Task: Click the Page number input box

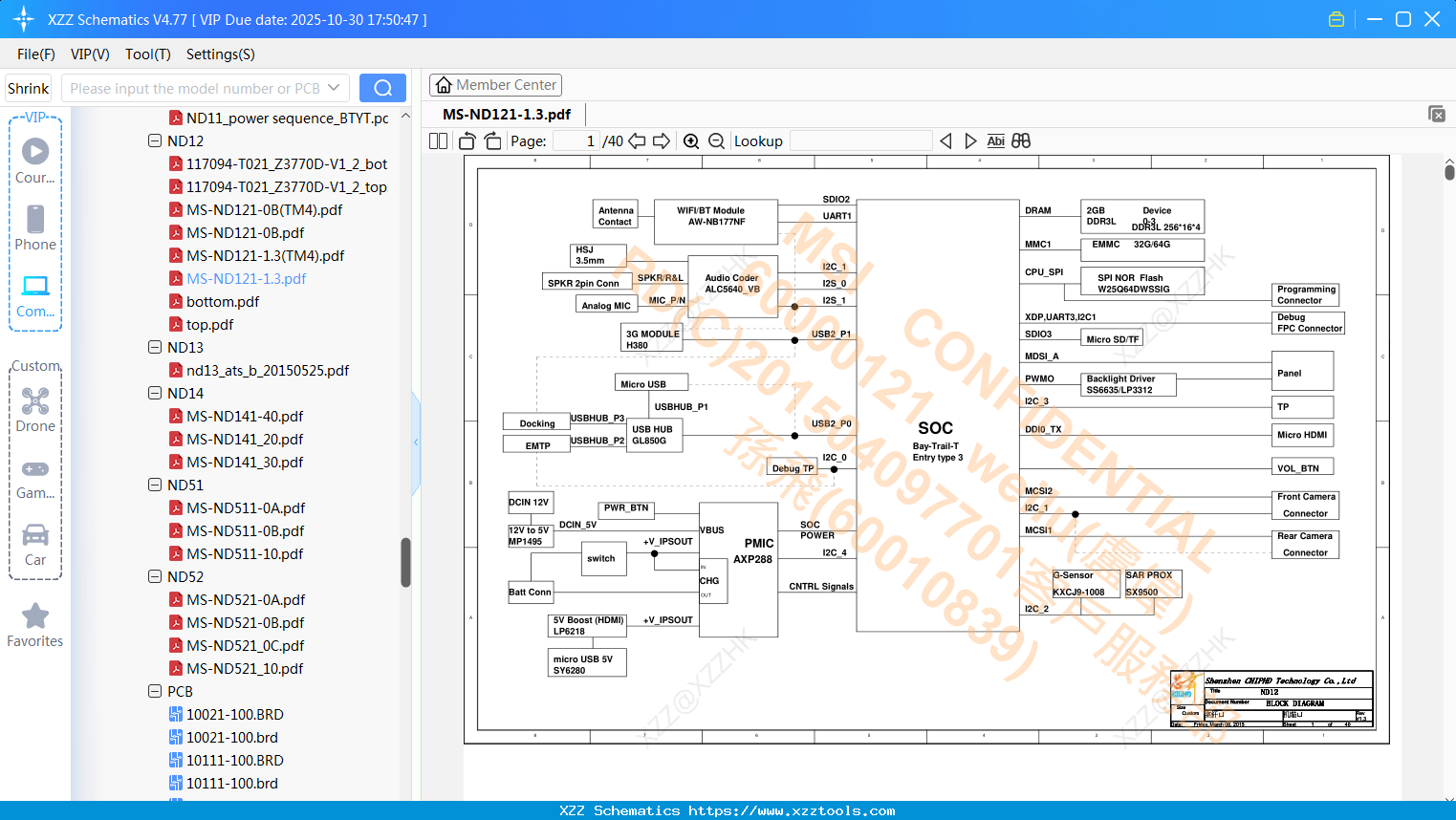Action: click(576, 141)
